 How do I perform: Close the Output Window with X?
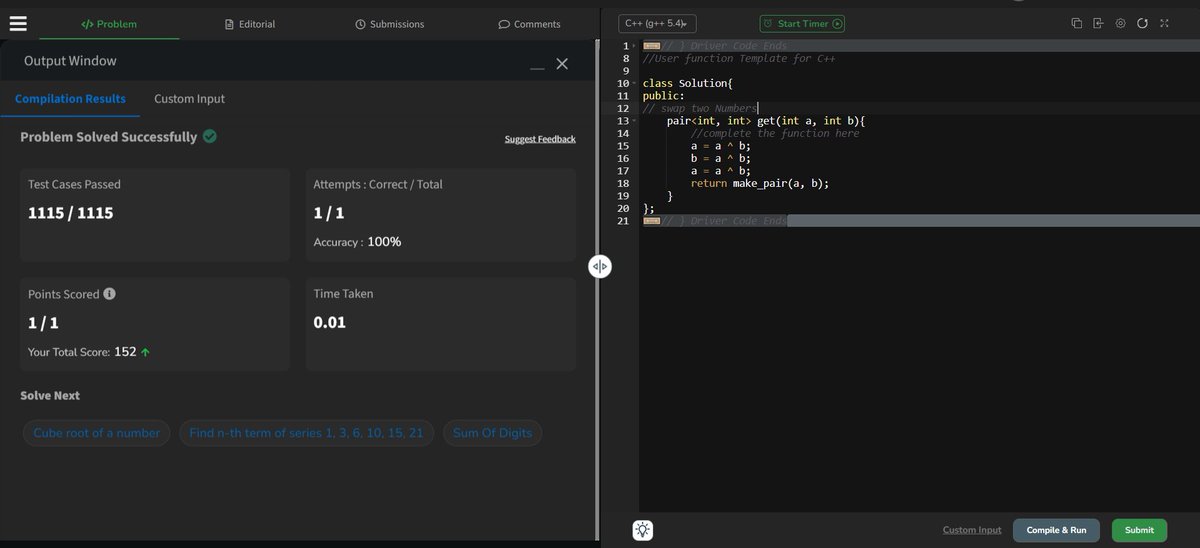point(562,64)
